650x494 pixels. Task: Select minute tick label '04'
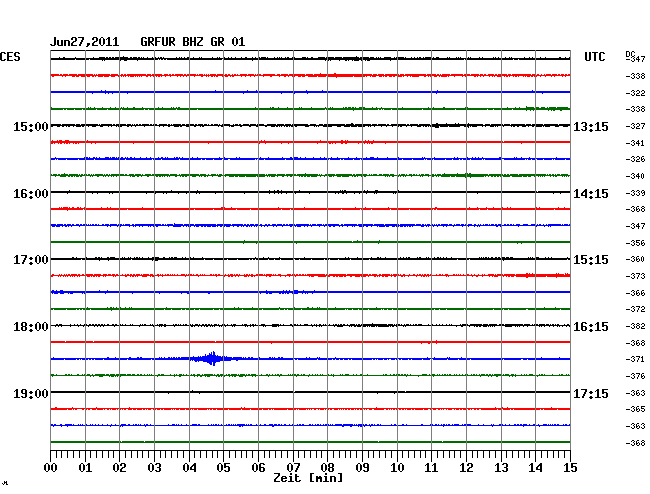pos(189,468)
